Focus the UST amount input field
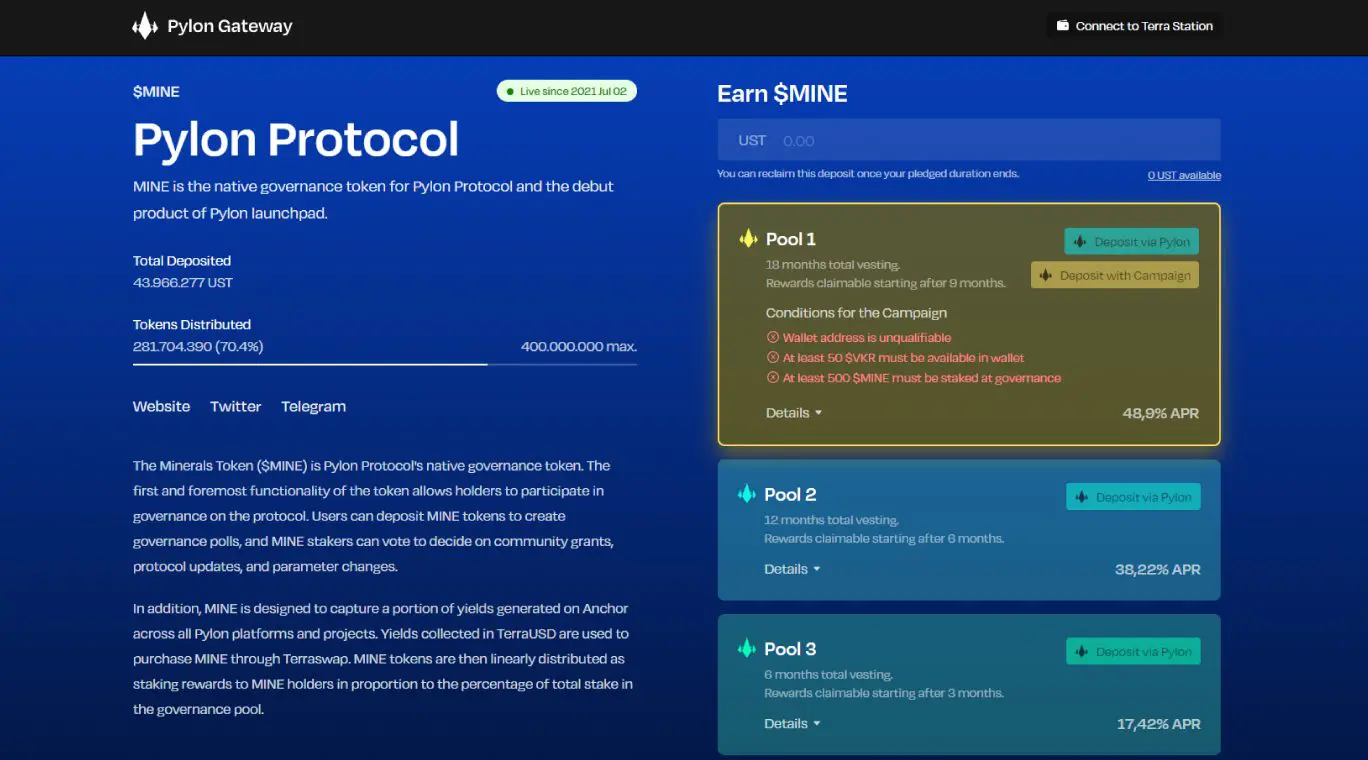 (x=969, y=141)
